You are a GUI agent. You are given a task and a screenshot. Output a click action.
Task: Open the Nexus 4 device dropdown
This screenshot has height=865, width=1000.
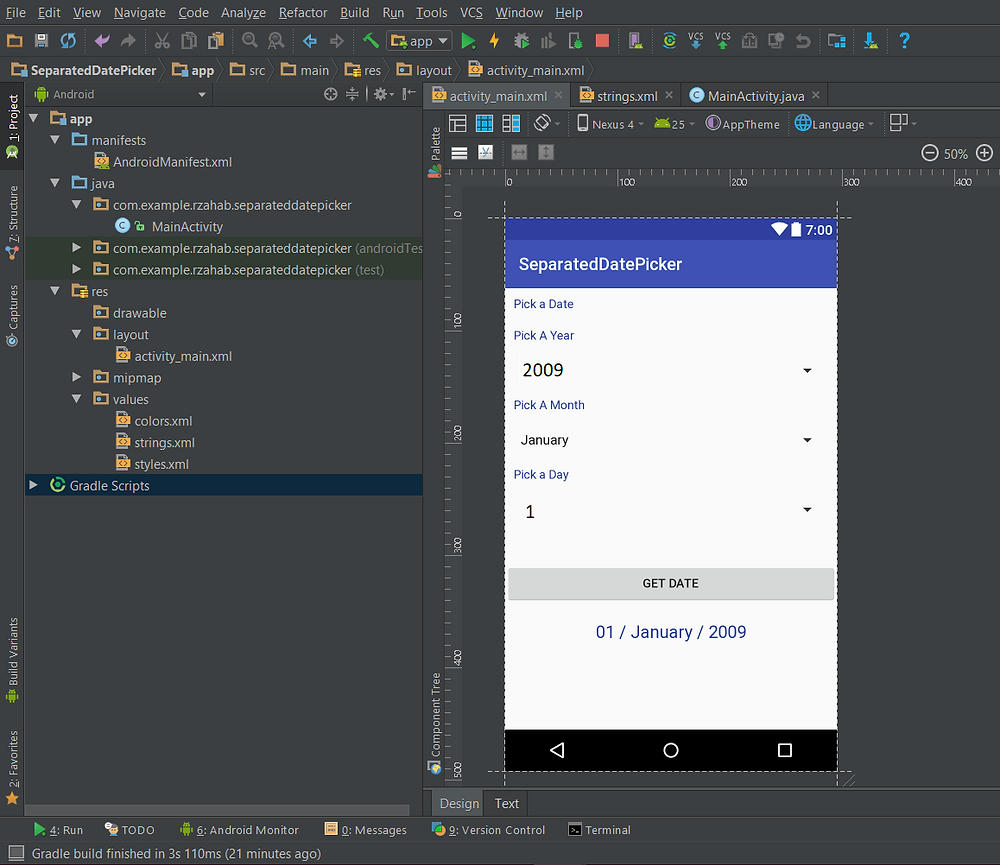point(610,124)
